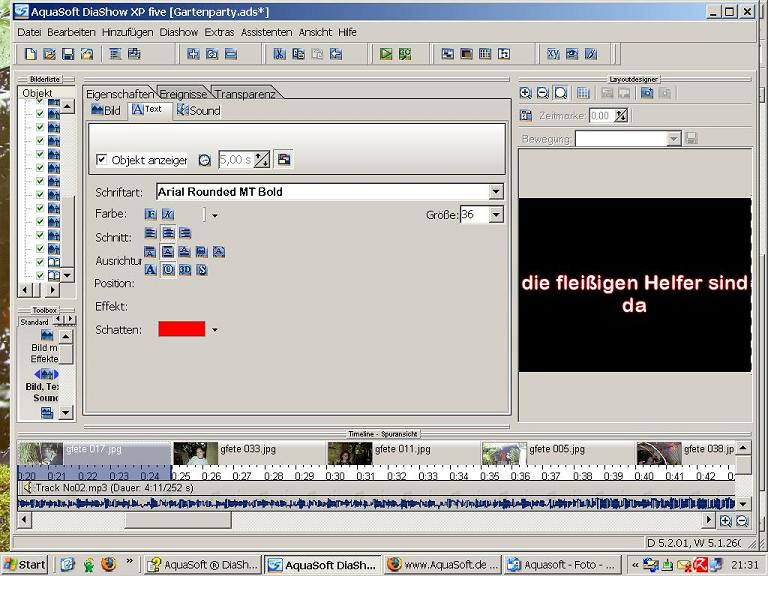Screen dimensions: 768x600
Task: Click the bold font style icon
Action: click(x=150, y=214)
